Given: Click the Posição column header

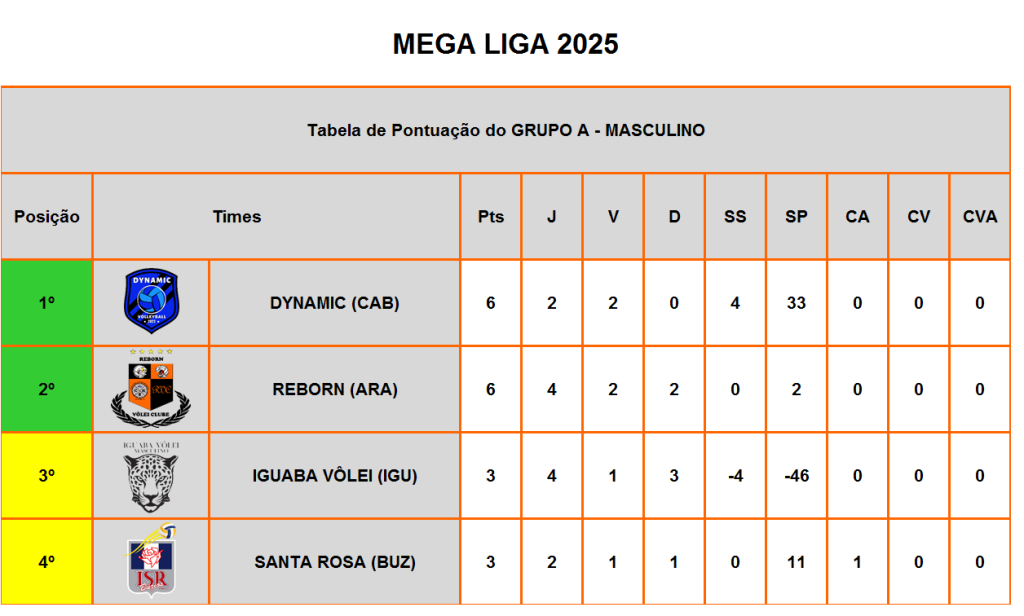Looking at the screenshot, I should point(46,216).
